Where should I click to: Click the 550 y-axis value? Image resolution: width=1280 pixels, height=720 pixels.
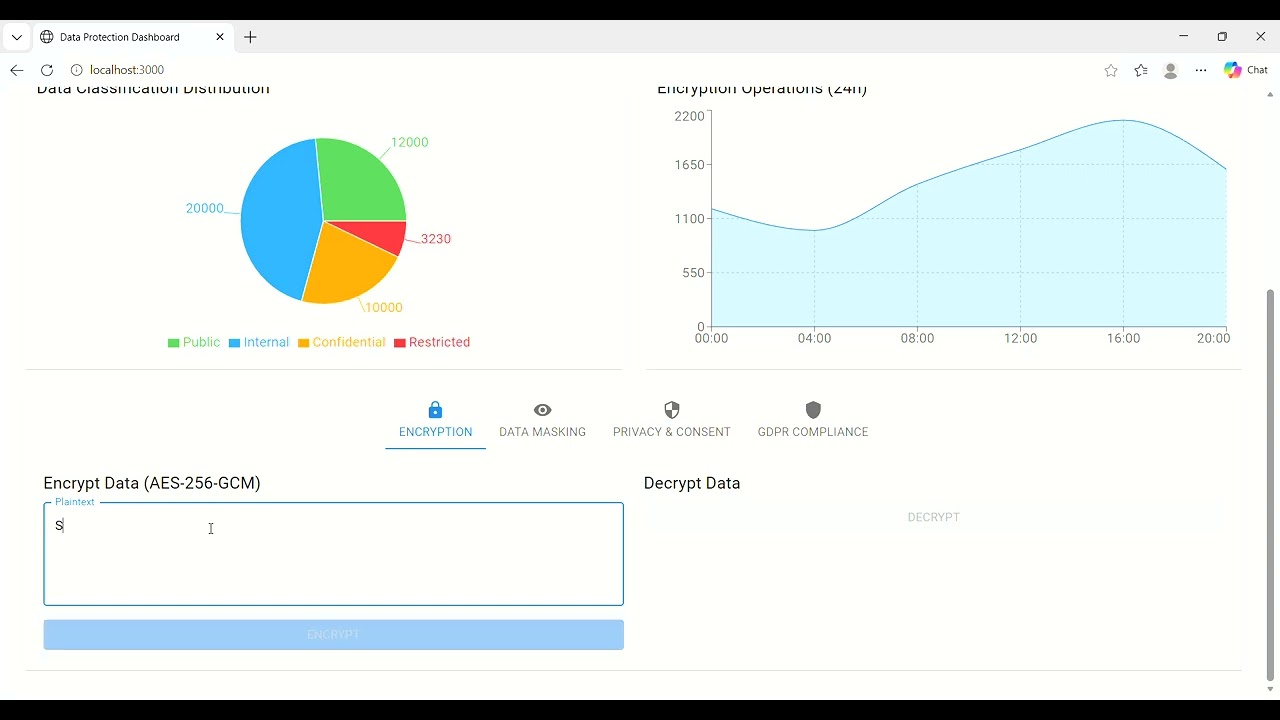(693, 272)
